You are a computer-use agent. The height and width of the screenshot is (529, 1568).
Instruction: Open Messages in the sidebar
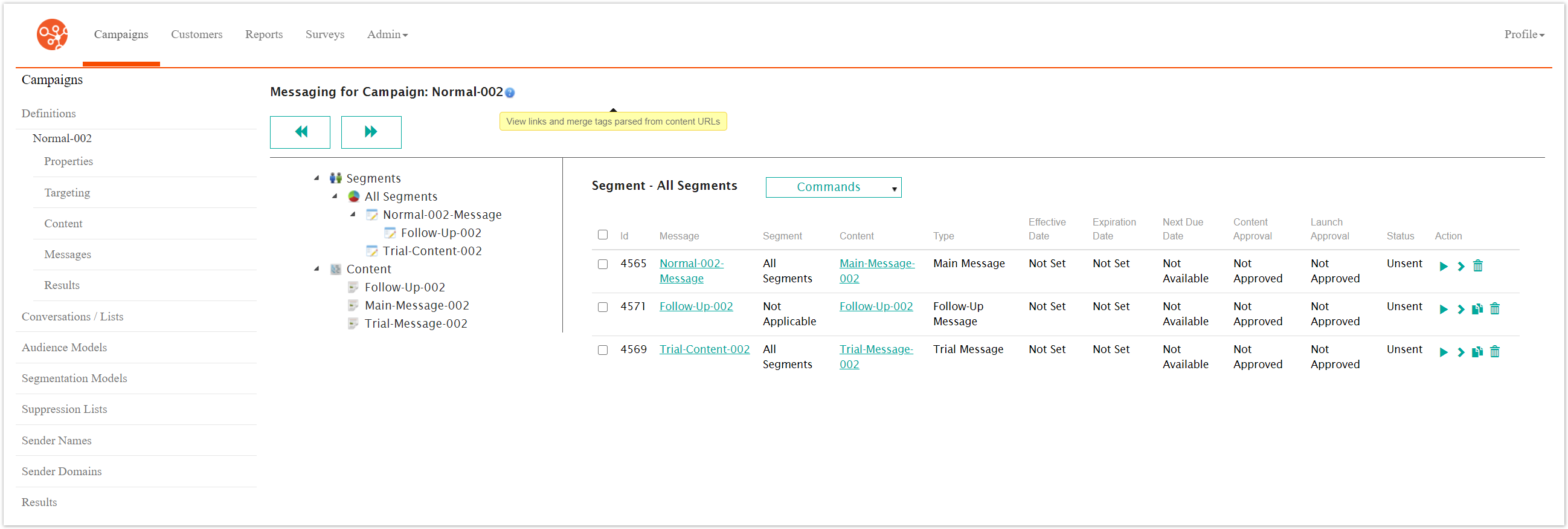click(x=68, y=254)
